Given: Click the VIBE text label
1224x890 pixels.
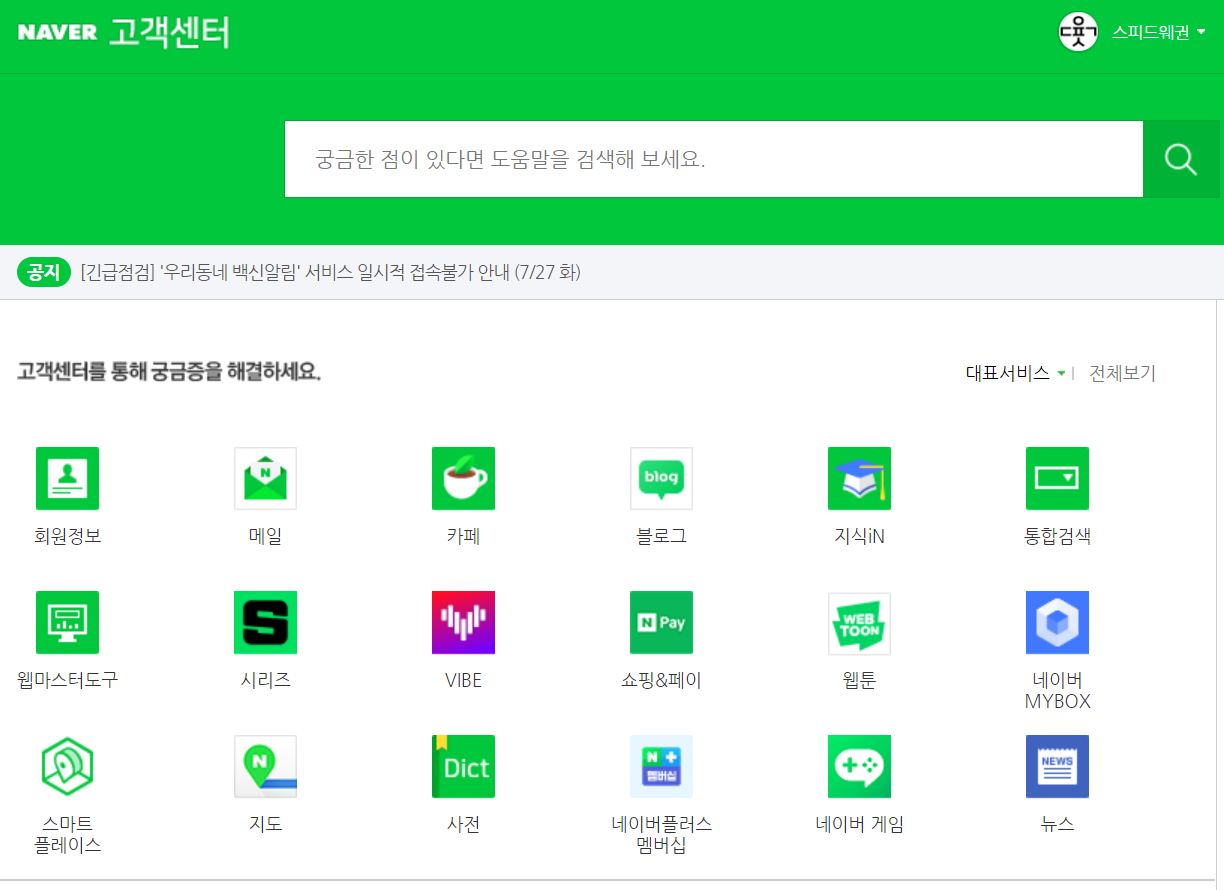Looking at the screenshot, I should point(463,680).
